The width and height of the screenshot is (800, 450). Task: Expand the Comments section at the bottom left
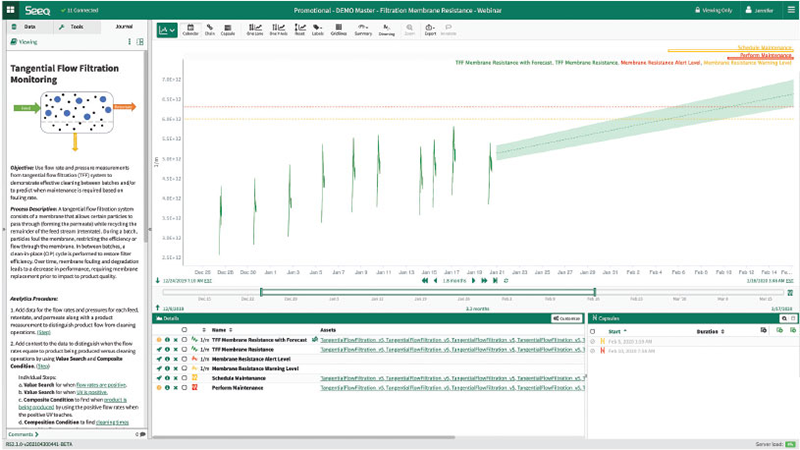pyautogui.click(x=23, y=434)
